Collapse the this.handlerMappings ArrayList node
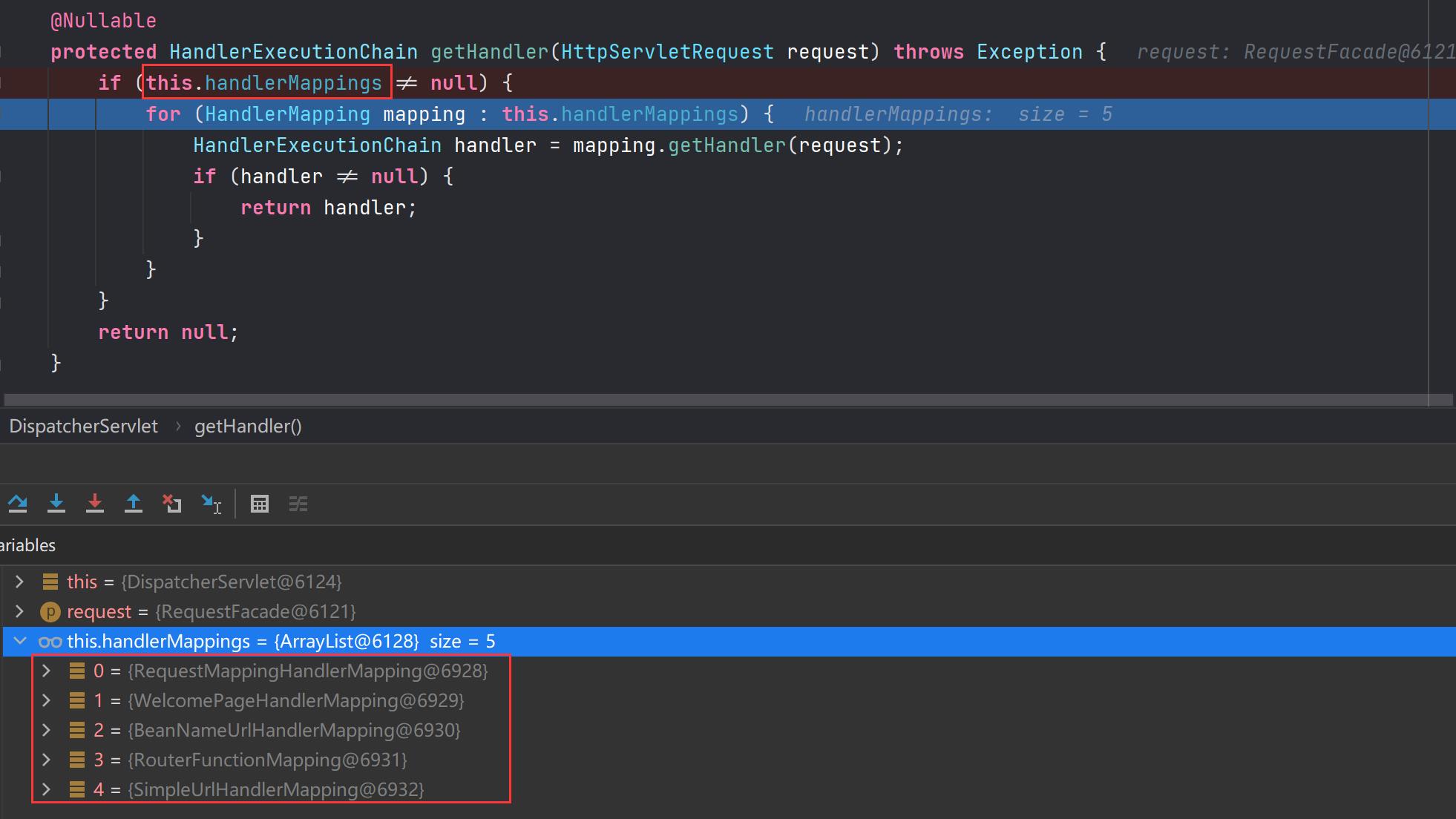Image resolution: width=1456 pixels, height=819 pixels. pos(20,641)
